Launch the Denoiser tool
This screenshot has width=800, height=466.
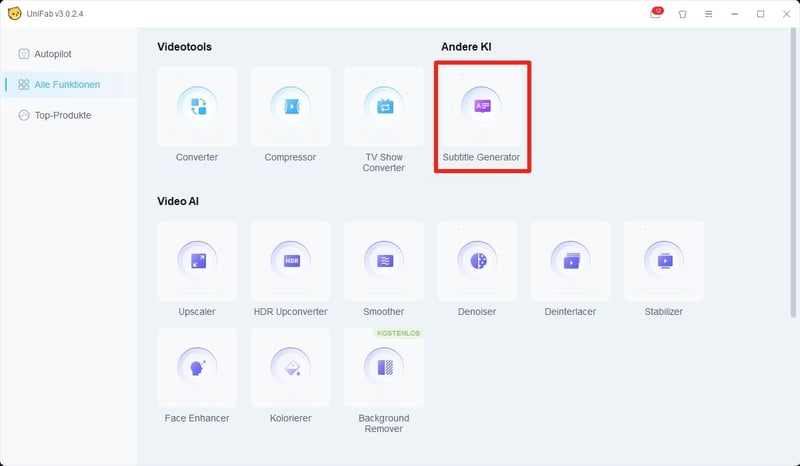[x=477, y=261]
